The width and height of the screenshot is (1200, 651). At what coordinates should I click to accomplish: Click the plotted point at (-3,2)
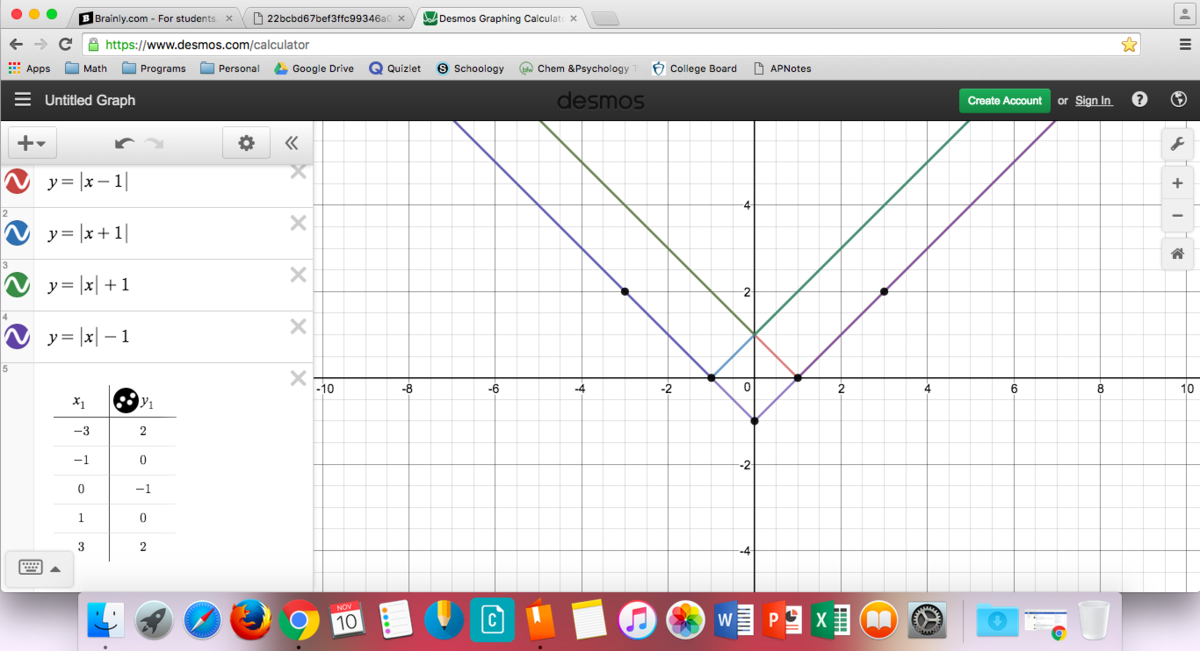coord(625,291)
